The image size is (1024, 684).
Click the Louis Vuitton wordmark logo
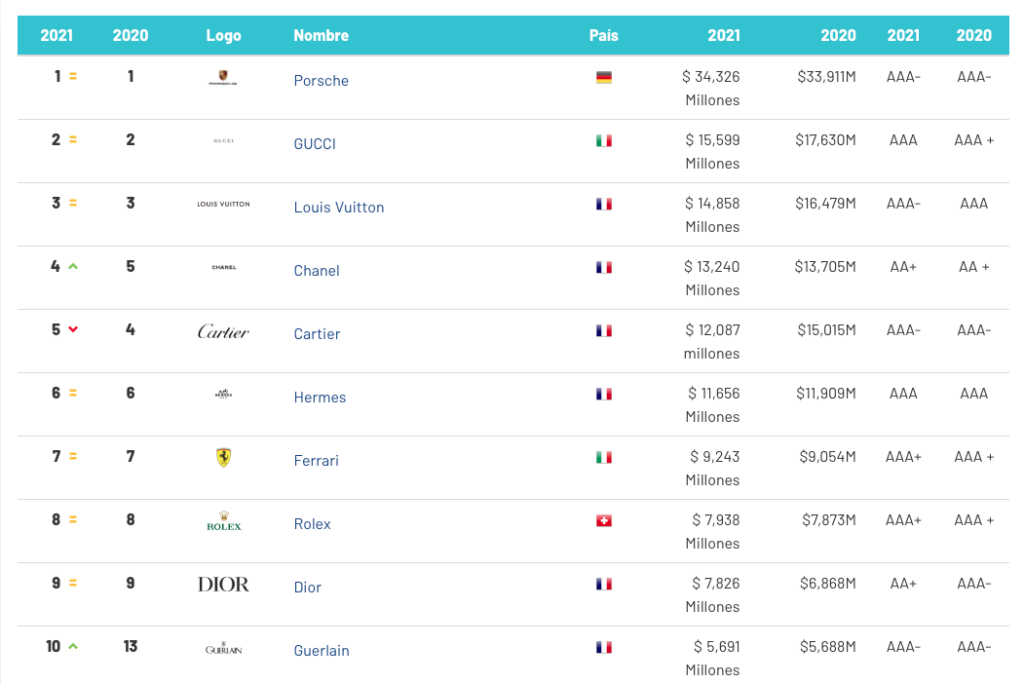tap(223, 204)
